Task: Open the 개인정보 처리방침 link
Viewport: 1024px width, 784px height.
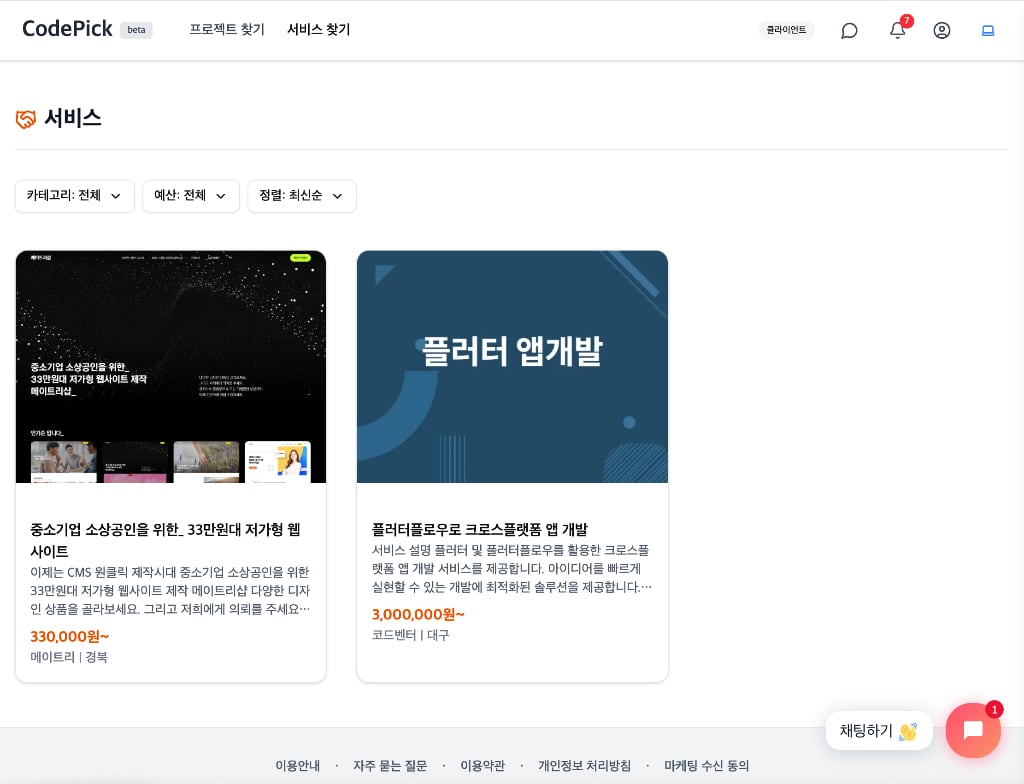Action: pos(584,766)
